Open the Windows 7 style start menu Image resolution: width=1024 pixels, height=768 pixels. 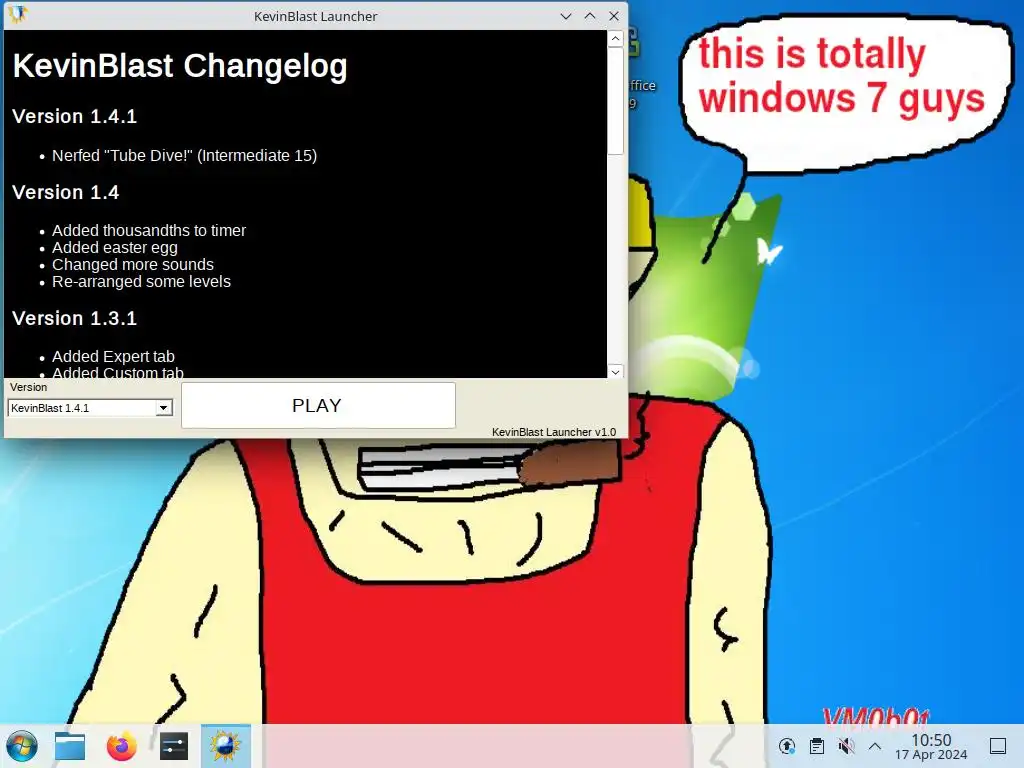click(22, 746)
